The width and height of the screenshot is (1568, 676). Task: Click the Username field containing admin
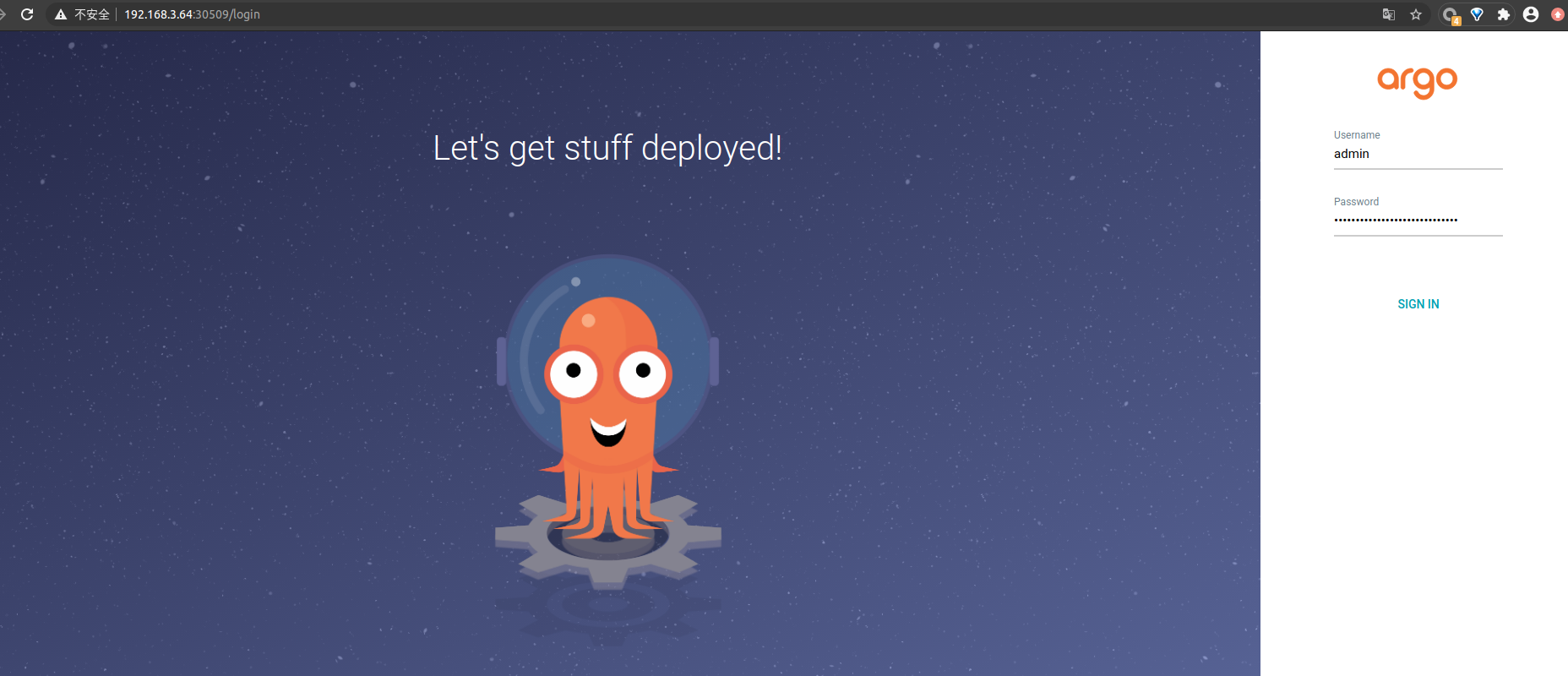tap(1418, 155)
